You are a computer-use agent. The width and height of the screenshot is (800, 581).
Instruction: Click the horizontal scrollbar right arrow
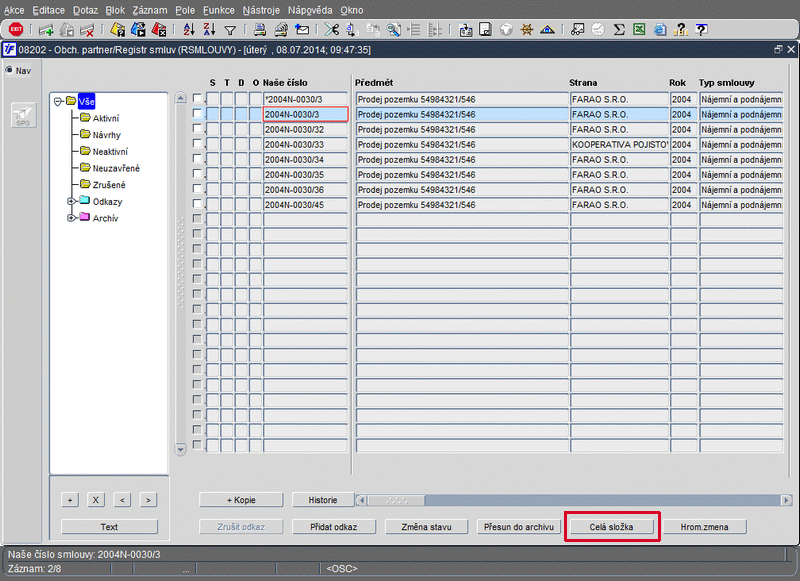[787, 500]
